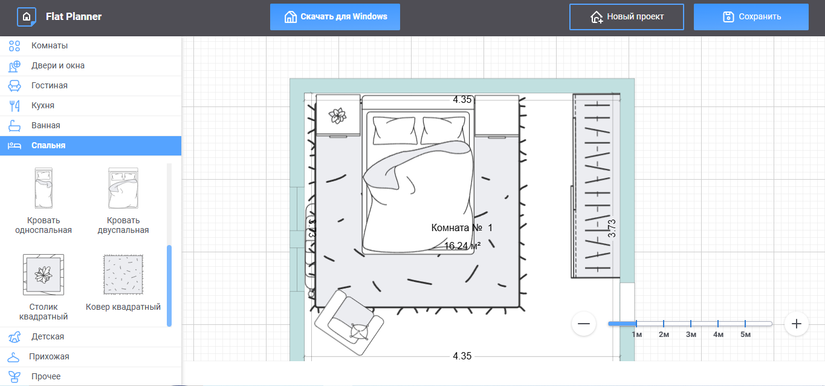The height and width of the screenshot is (386, 825).
Task: Click the zoom scale slider at 5м
Action: click(746, 323)
